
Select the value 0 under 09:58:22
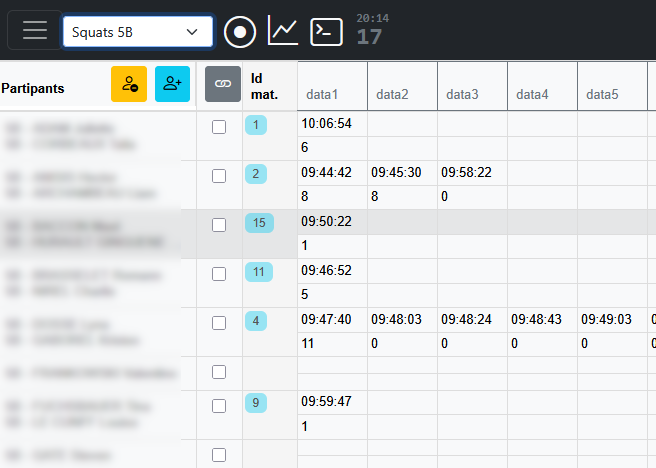[x=472, y=197]
